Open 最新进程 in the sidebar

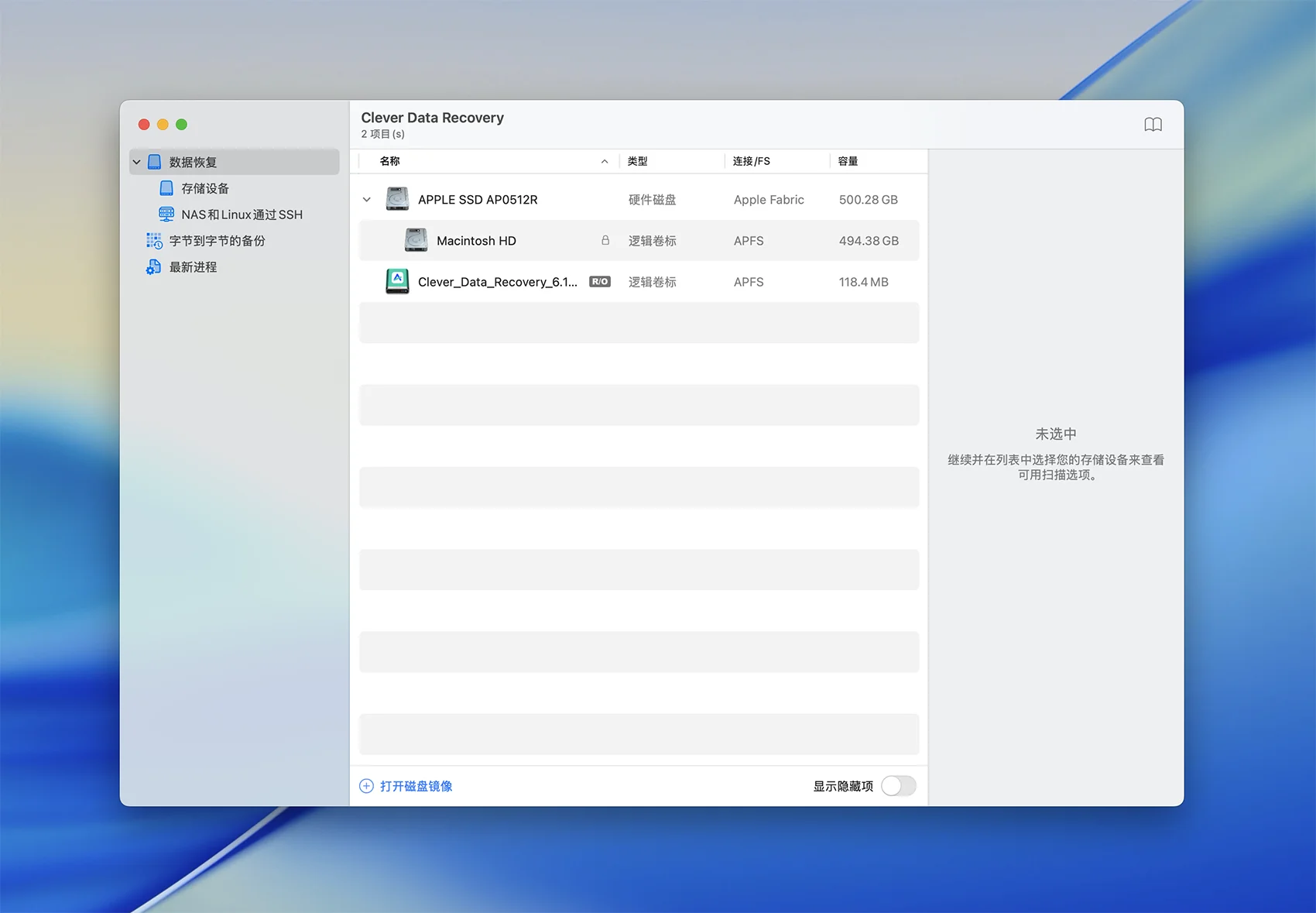point(193,267)
